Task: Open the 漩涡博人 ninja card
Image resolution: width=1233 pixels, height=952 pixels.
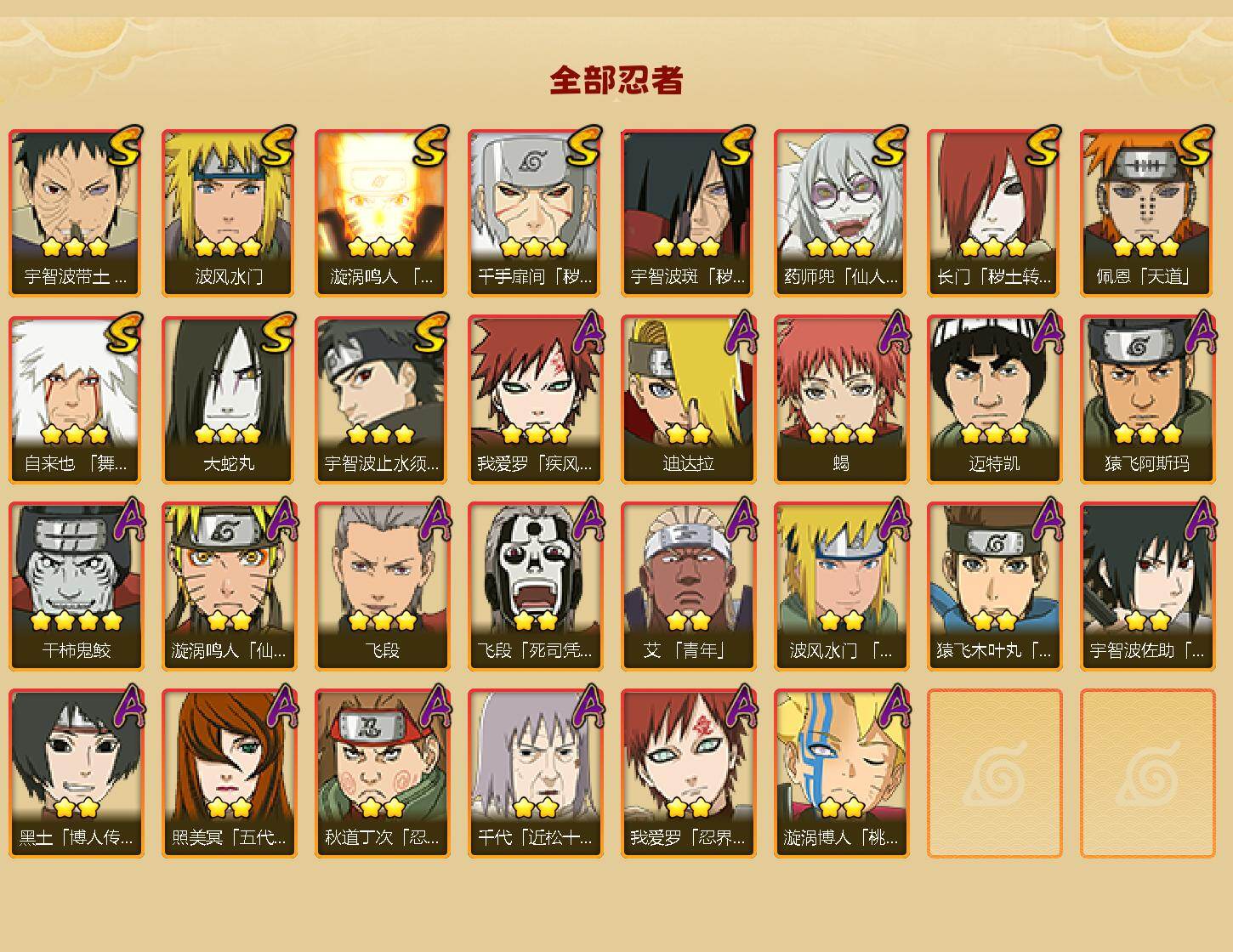Action: pyautogui.click(x=841, y=773)
